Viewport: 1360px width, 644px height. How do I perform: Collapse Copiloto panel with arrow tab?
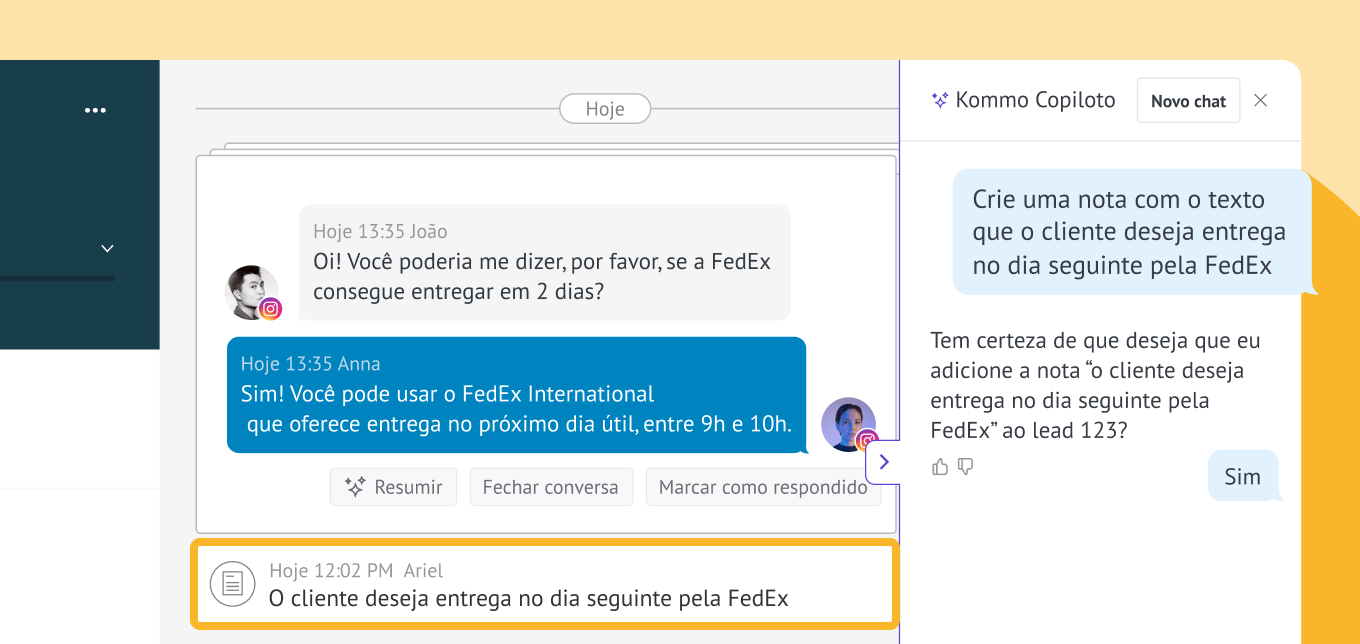pos(884,462)
